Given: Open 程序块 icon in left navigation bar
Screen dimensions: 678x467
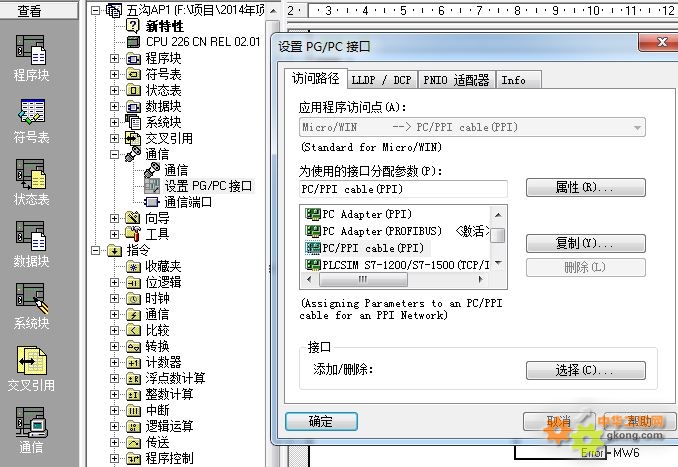Looking at the screenshot, I should [x=30, y=50].
